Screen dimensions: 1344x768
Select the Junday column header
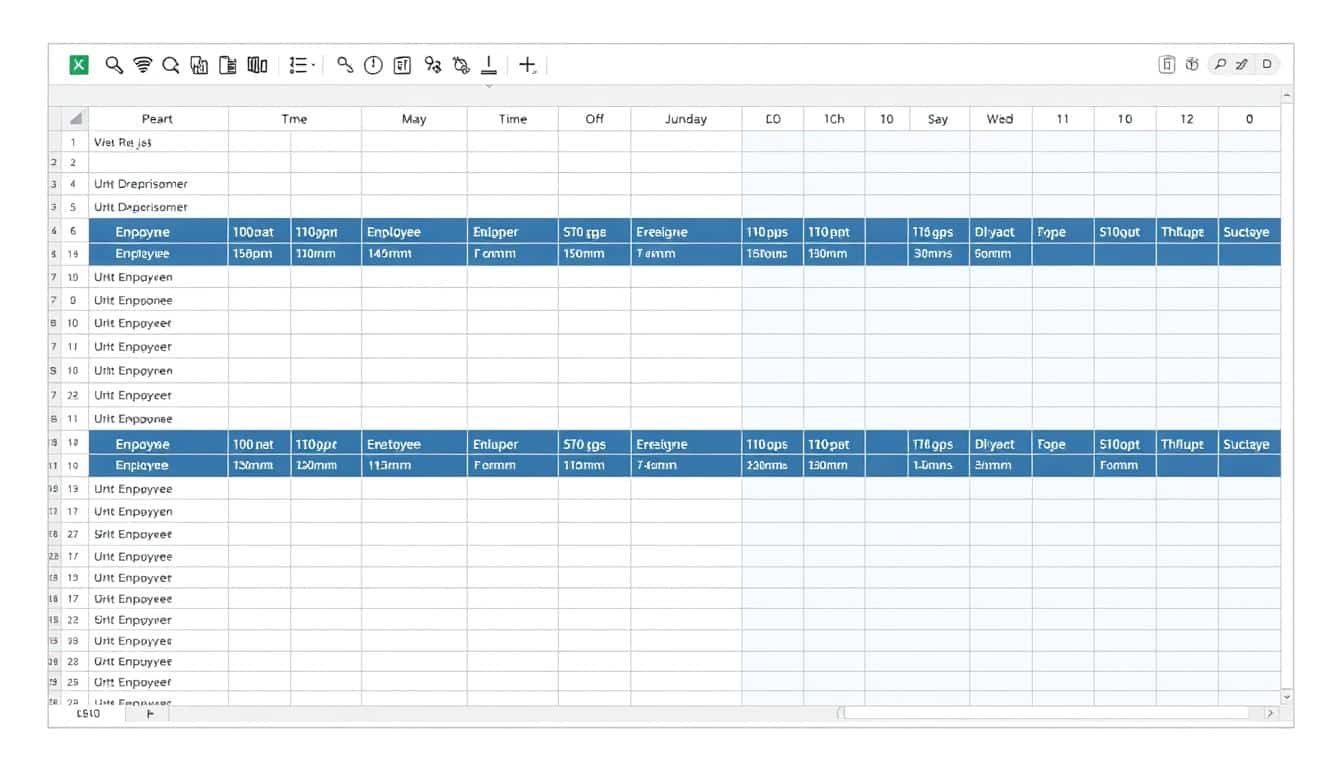click(x=686, y=118)
